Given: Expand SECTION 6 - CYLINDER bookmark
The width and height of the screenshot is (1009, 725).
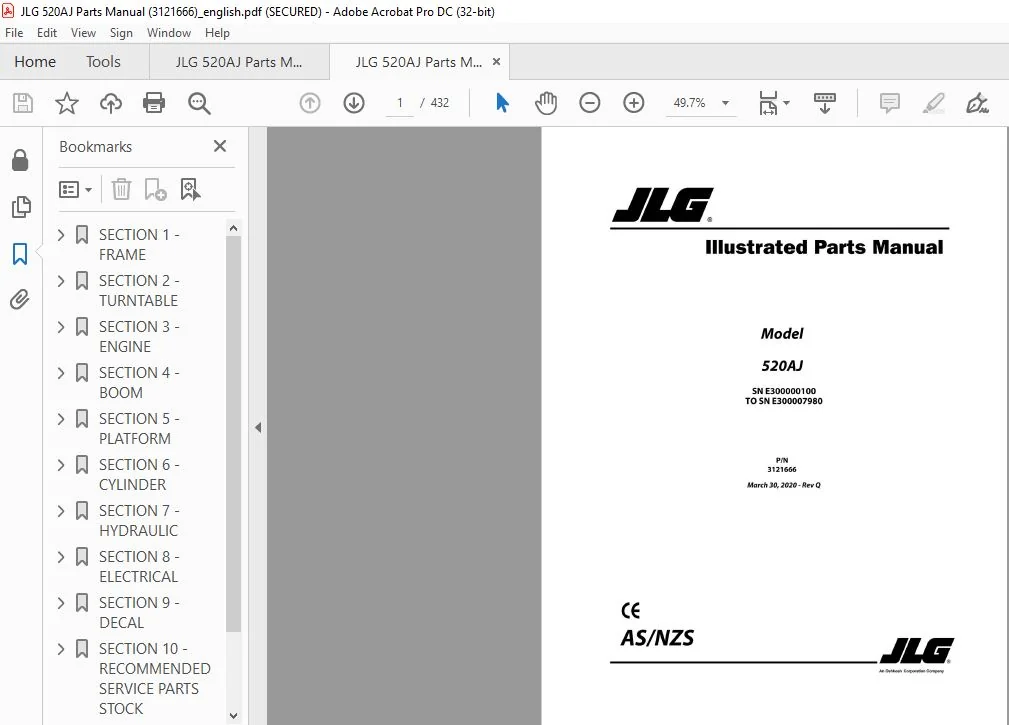Looking at the screenshot, I should (x=61, y=465).
